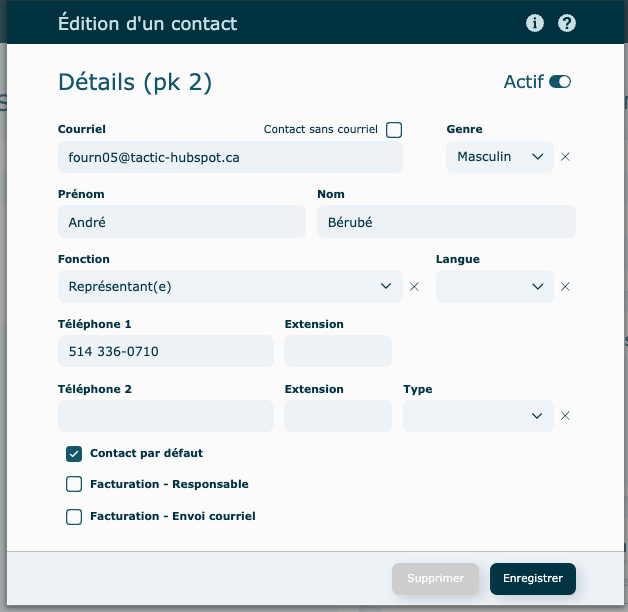Clear the phone Type selection with X
The image size is (628, 612).
click(565, 416)
